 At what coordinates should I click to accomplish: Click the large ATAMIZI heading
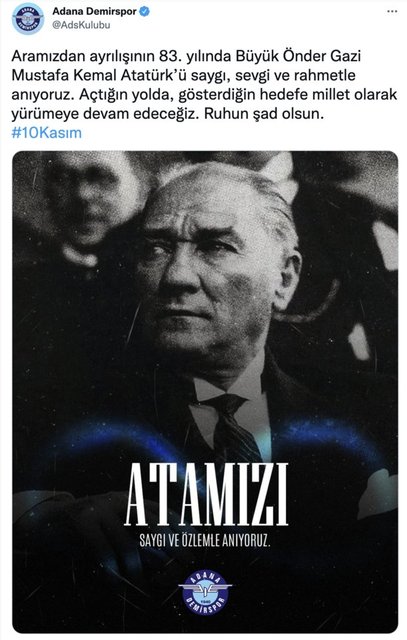[x=206, y=494]
